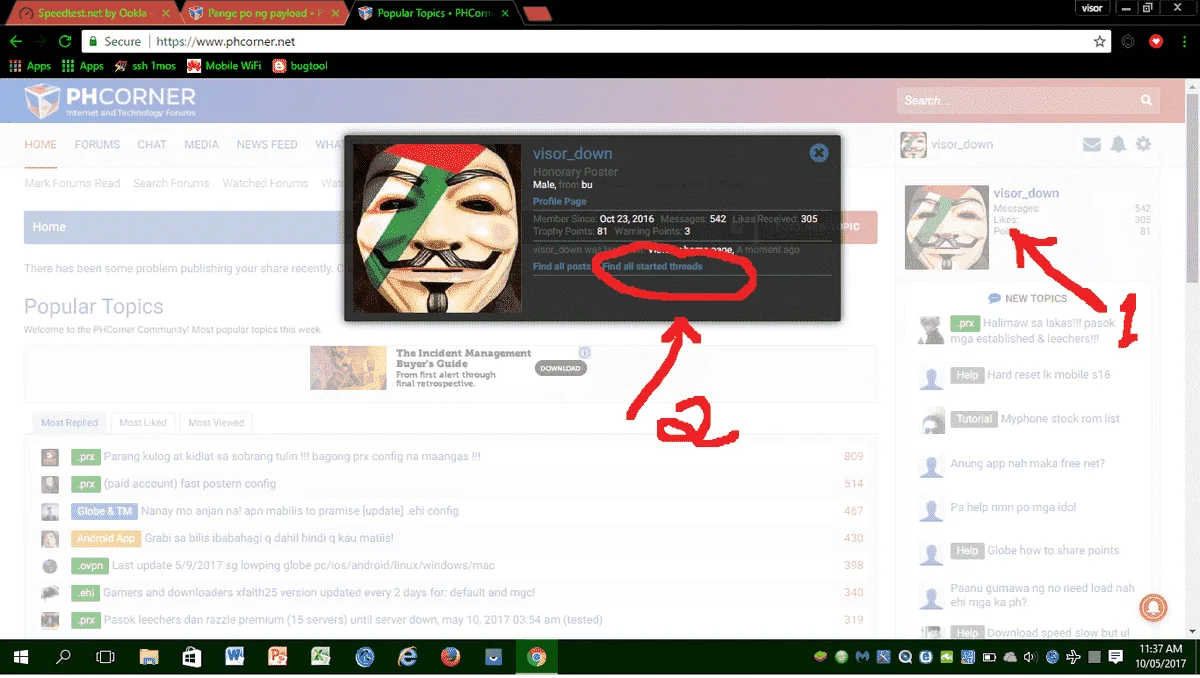Open 'bugtool' bookmark

pyautogui.click(x=301, y=66)
